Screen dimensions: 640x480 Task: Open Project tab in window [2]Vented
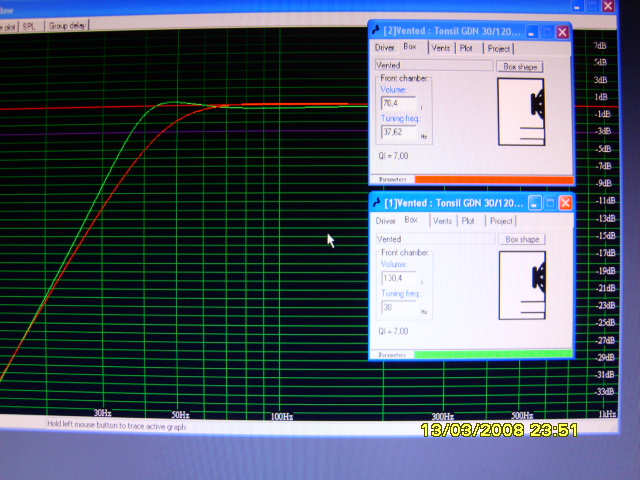[499, 47]
